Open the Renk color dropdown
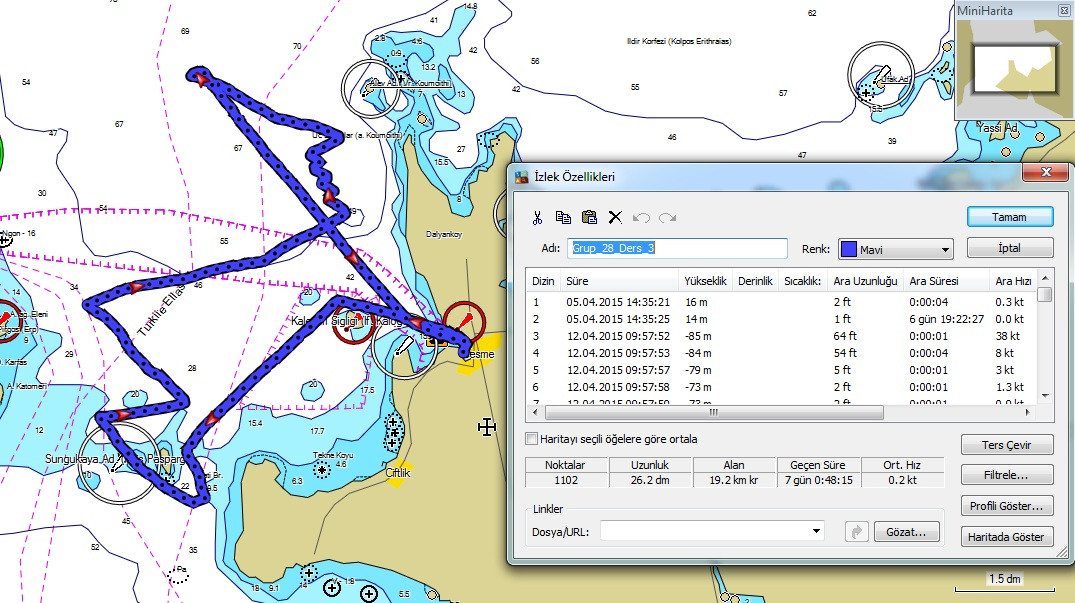 tap(945, 249)
